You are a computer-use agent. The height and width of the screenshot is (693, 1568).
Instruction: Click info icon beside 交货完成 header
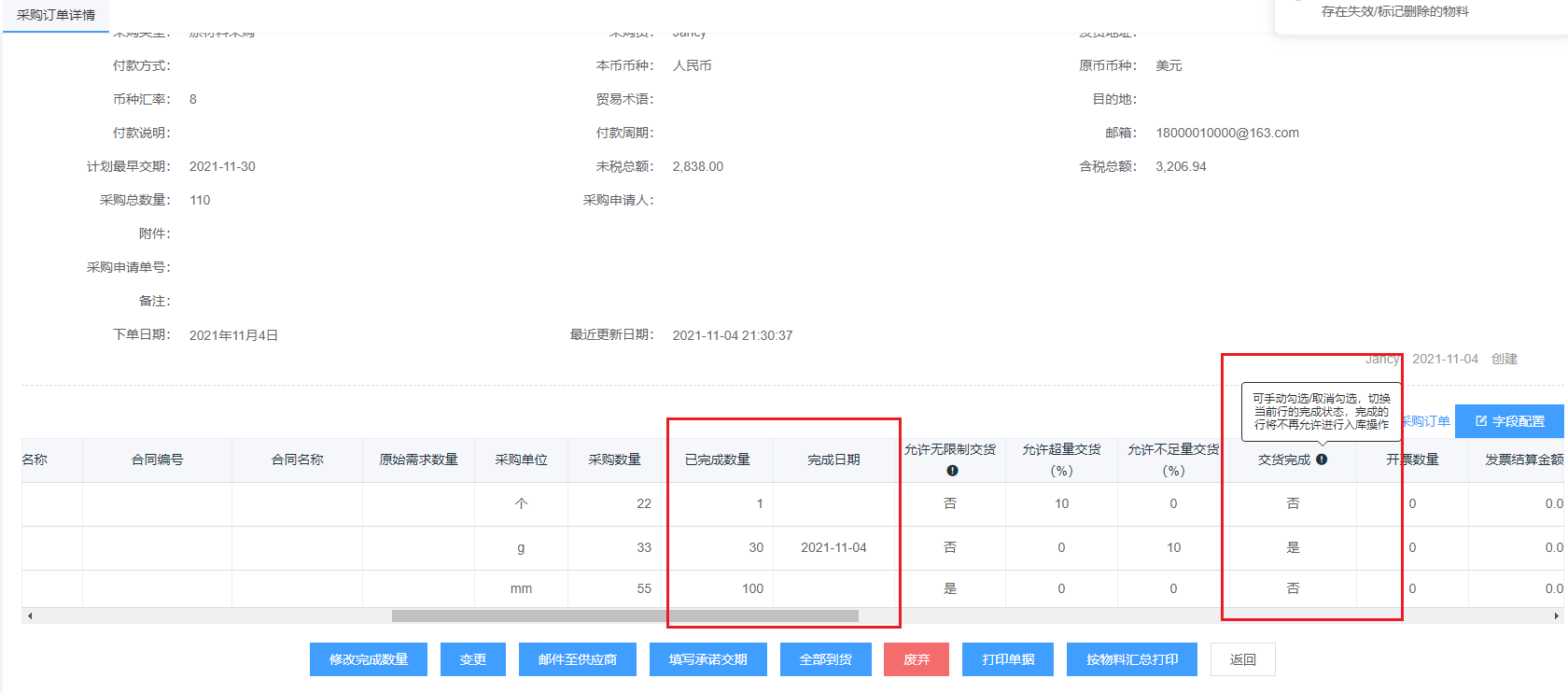tap(1322, 460)
